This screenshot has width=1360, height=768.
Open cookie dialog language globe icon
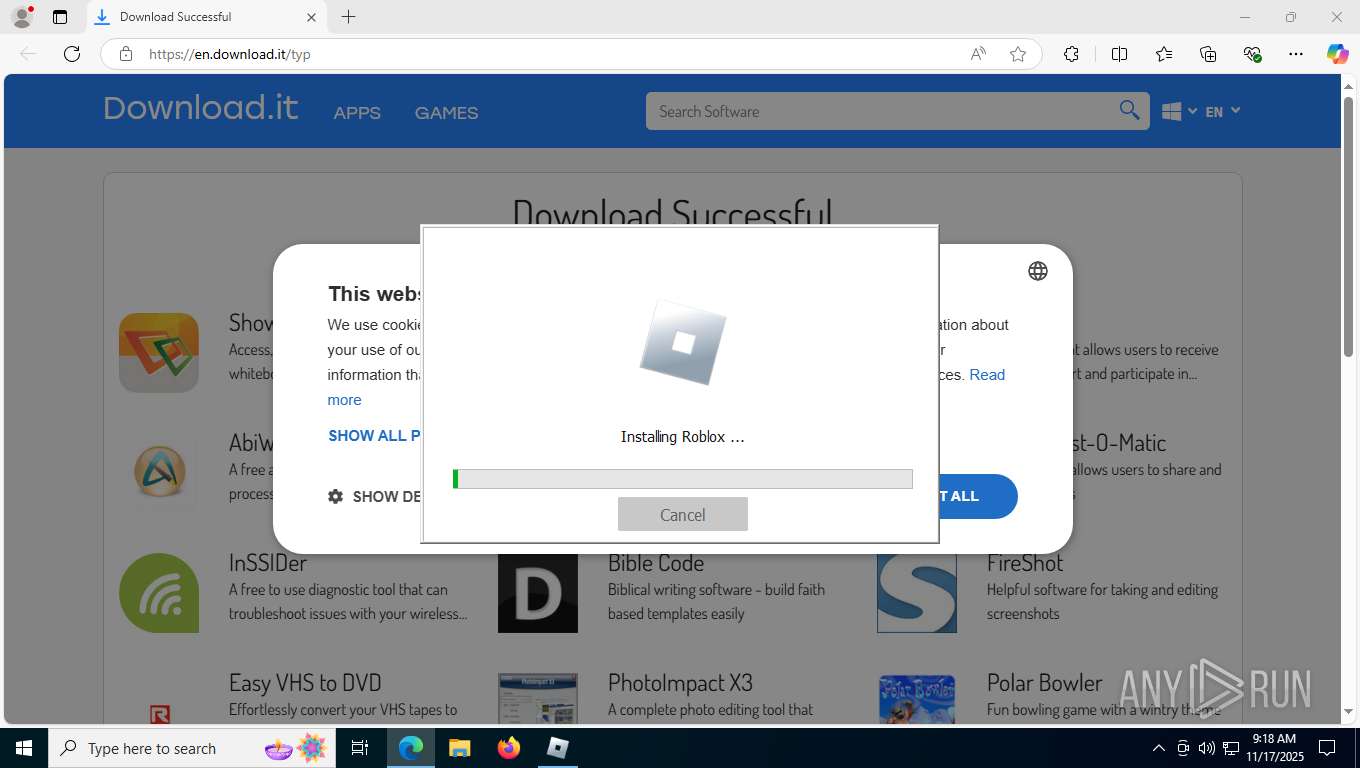1038,271
